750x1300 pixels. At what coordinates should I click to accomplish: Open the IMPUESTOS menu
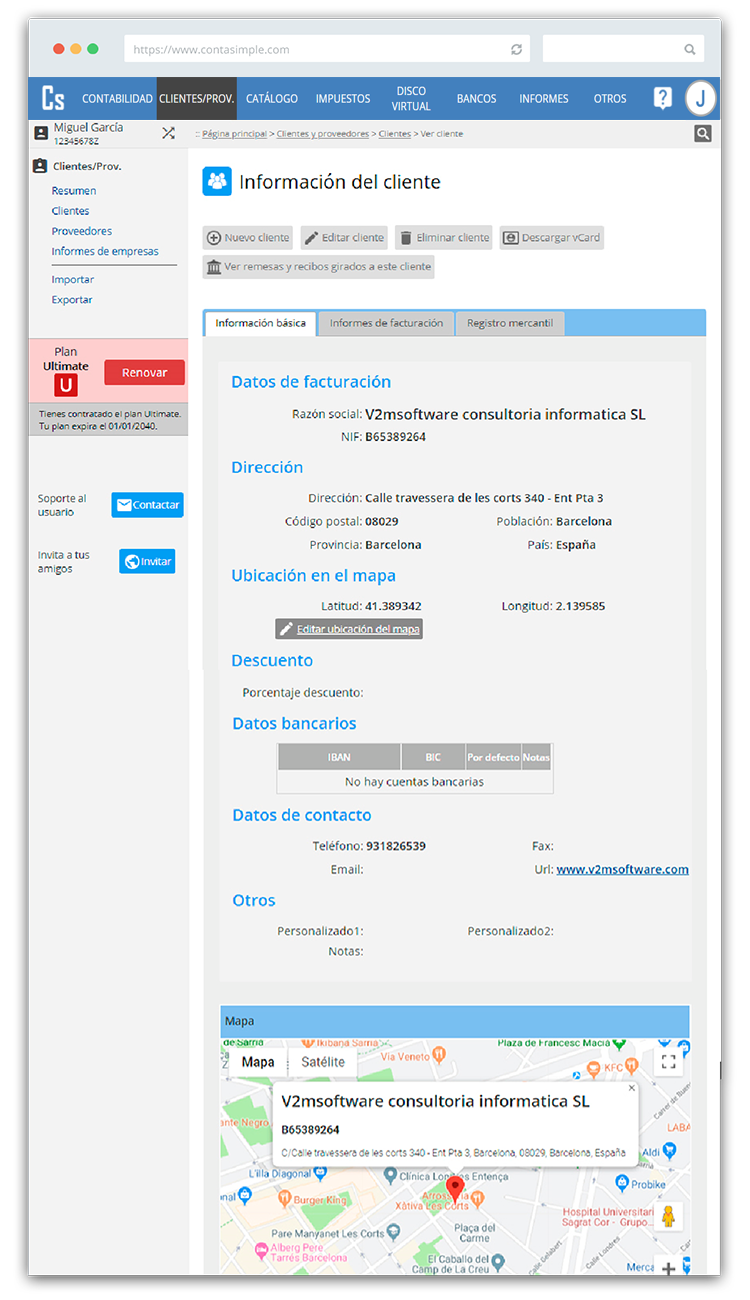pos(343,99)
